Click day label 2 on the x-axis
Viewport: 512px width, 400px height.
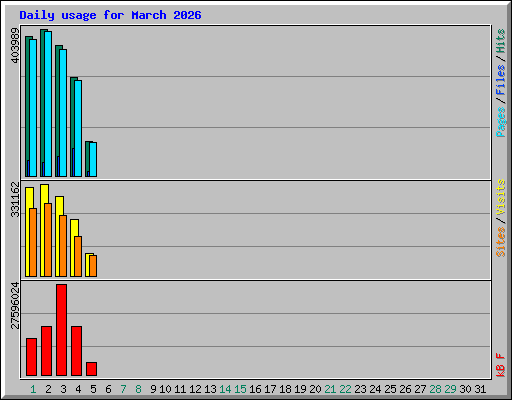tap(48, 389)
